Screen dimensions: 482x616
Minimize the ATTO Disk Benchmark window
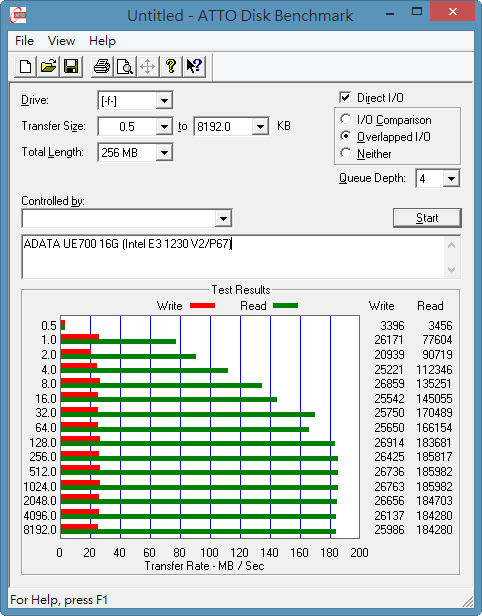pos(390,14)
